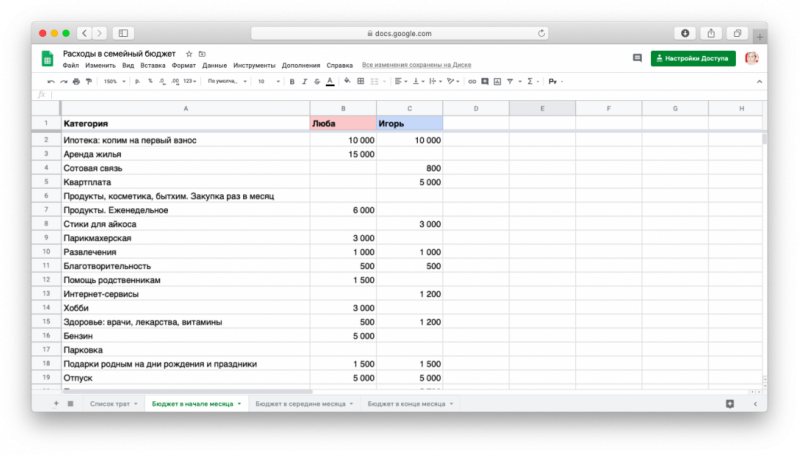This screenshot has width=800, height=455.
Task: Open the borders tool
Action: [361, 82]
